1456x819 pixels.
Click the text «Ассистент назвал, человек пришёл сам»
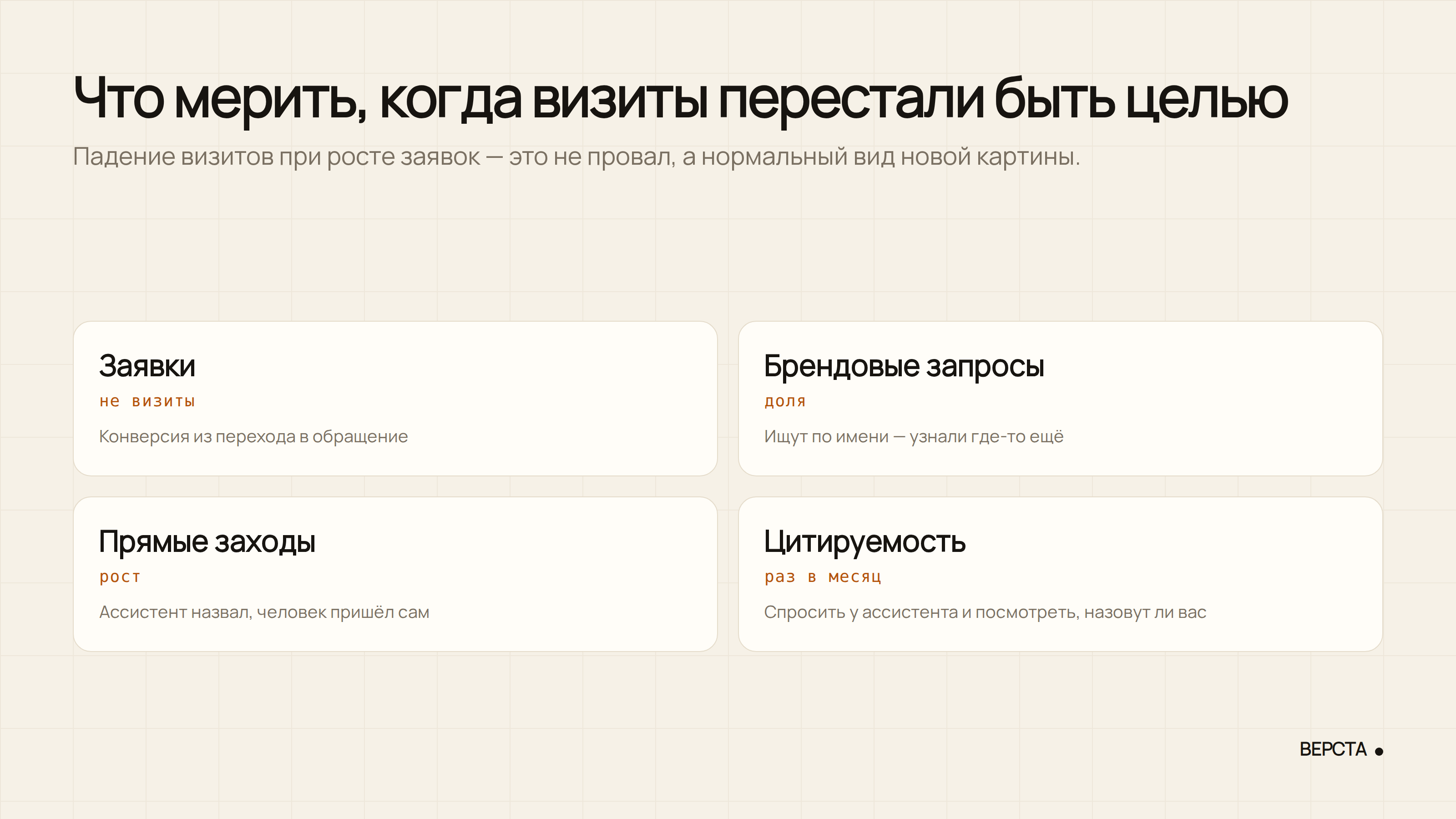click(264, 612)
